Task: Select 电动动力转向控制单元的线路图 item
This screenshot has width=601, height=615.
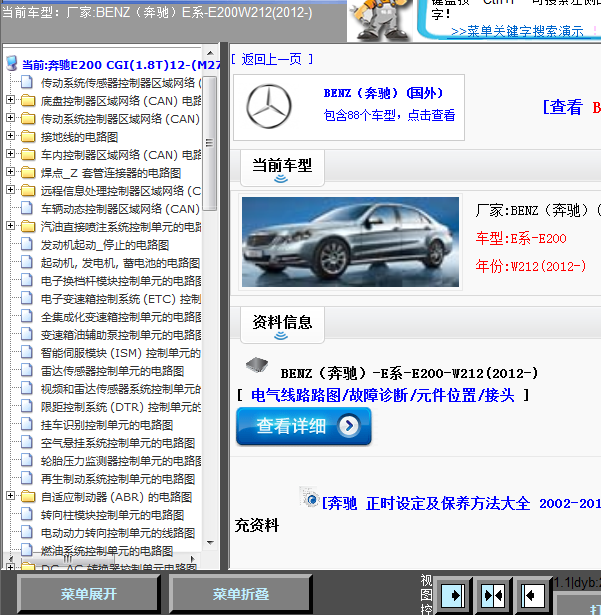Action: tap(118, 533)
